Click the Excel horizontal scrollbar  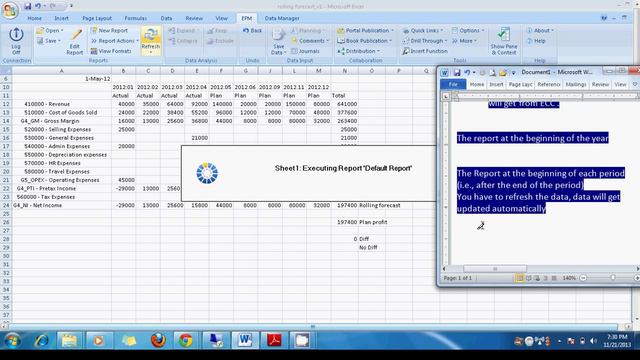click(314, 327)
